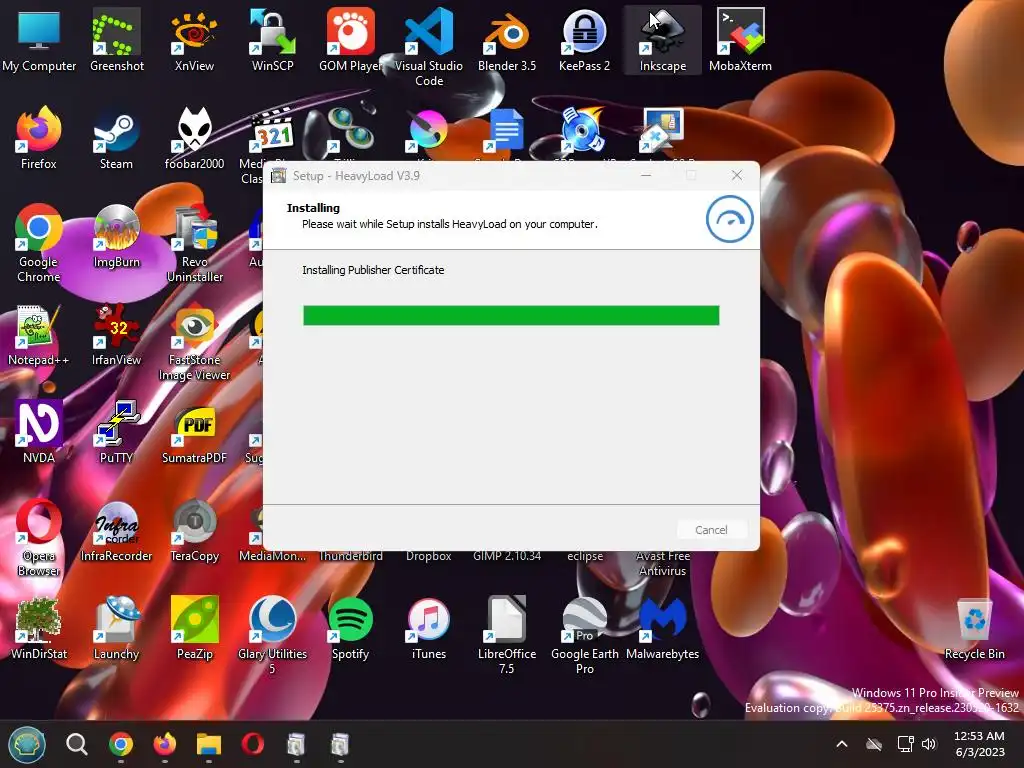Select the Blender 3.5 desktop shortcut
1024x768 pixels.
click(x=507, y=40)
